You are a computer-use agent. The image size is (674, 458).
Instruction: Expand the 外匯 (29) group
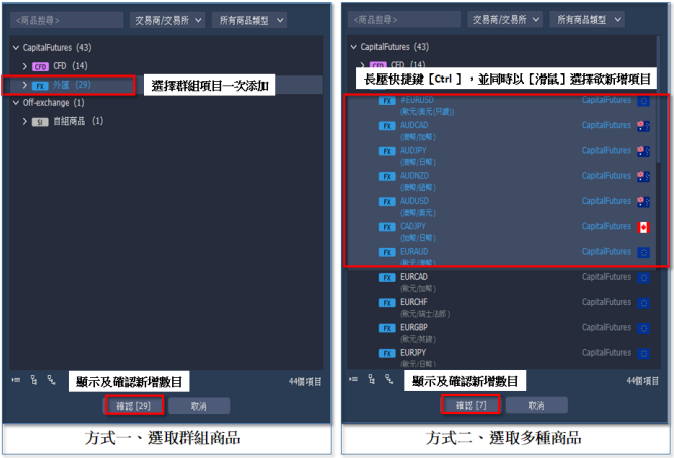(26, 85)
